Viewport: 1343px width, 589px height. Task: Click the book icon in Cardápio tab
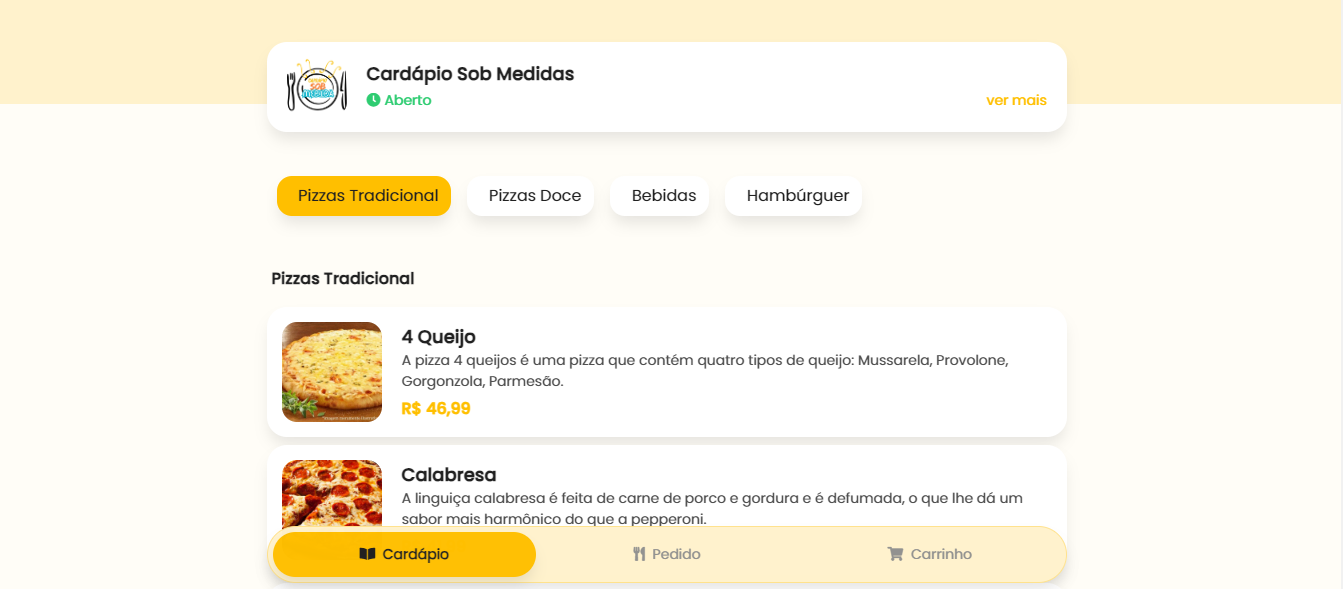click(367, 554)
